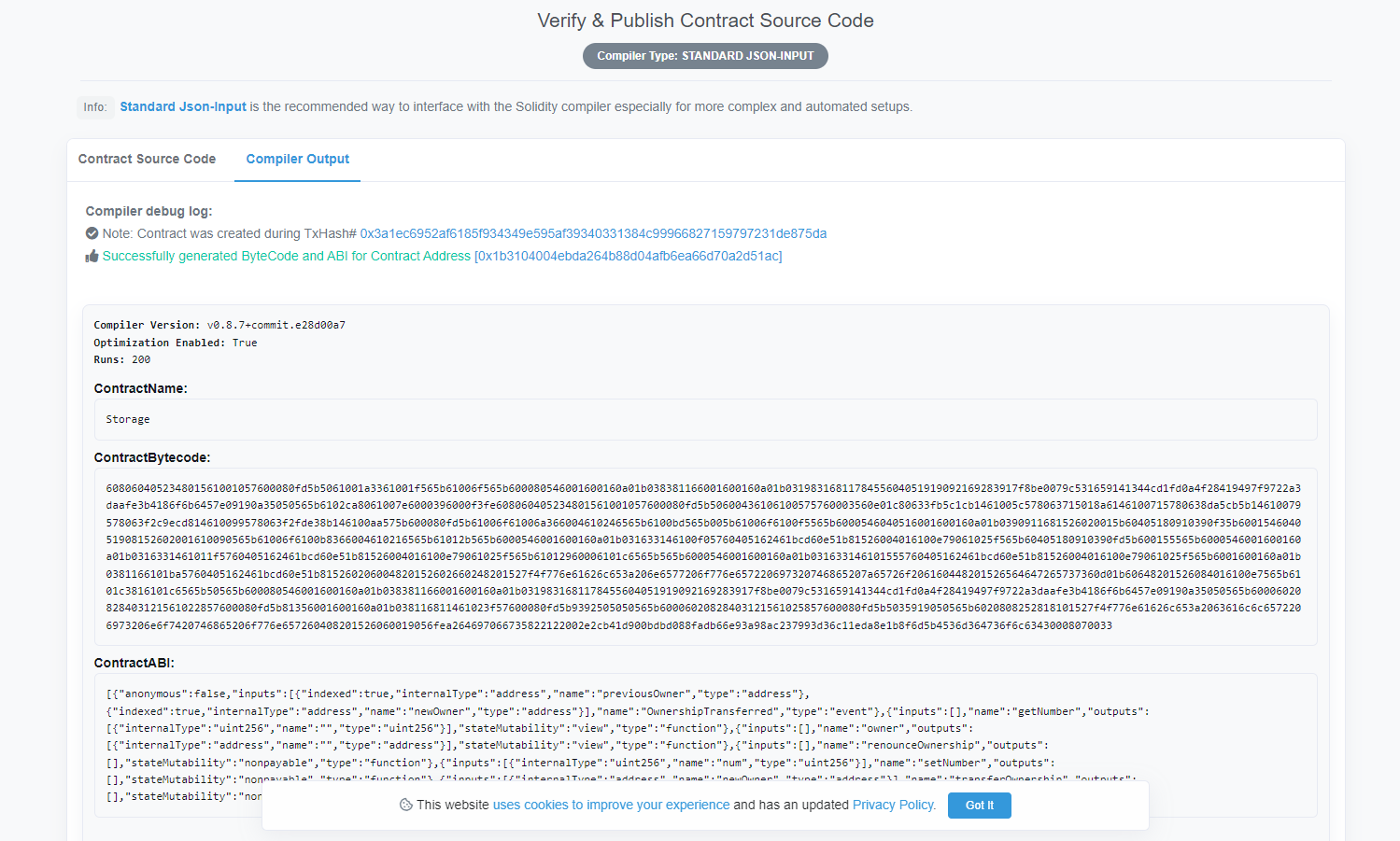The width and height of the screenshot is (1400, 841).
Task: Select the Compiler Output tab
Action: coord(297,159)
